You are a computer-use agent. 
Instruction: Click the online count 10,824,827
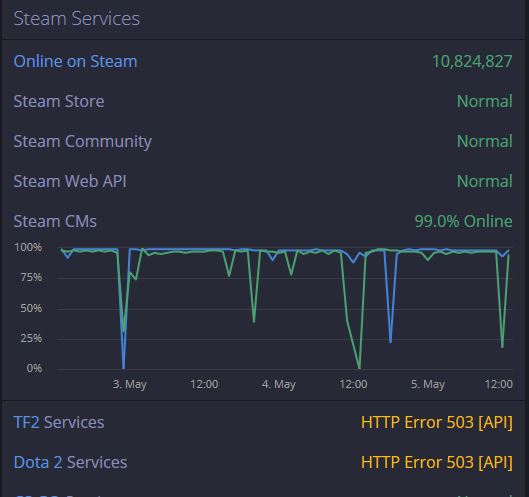click(x=472, y=61)
